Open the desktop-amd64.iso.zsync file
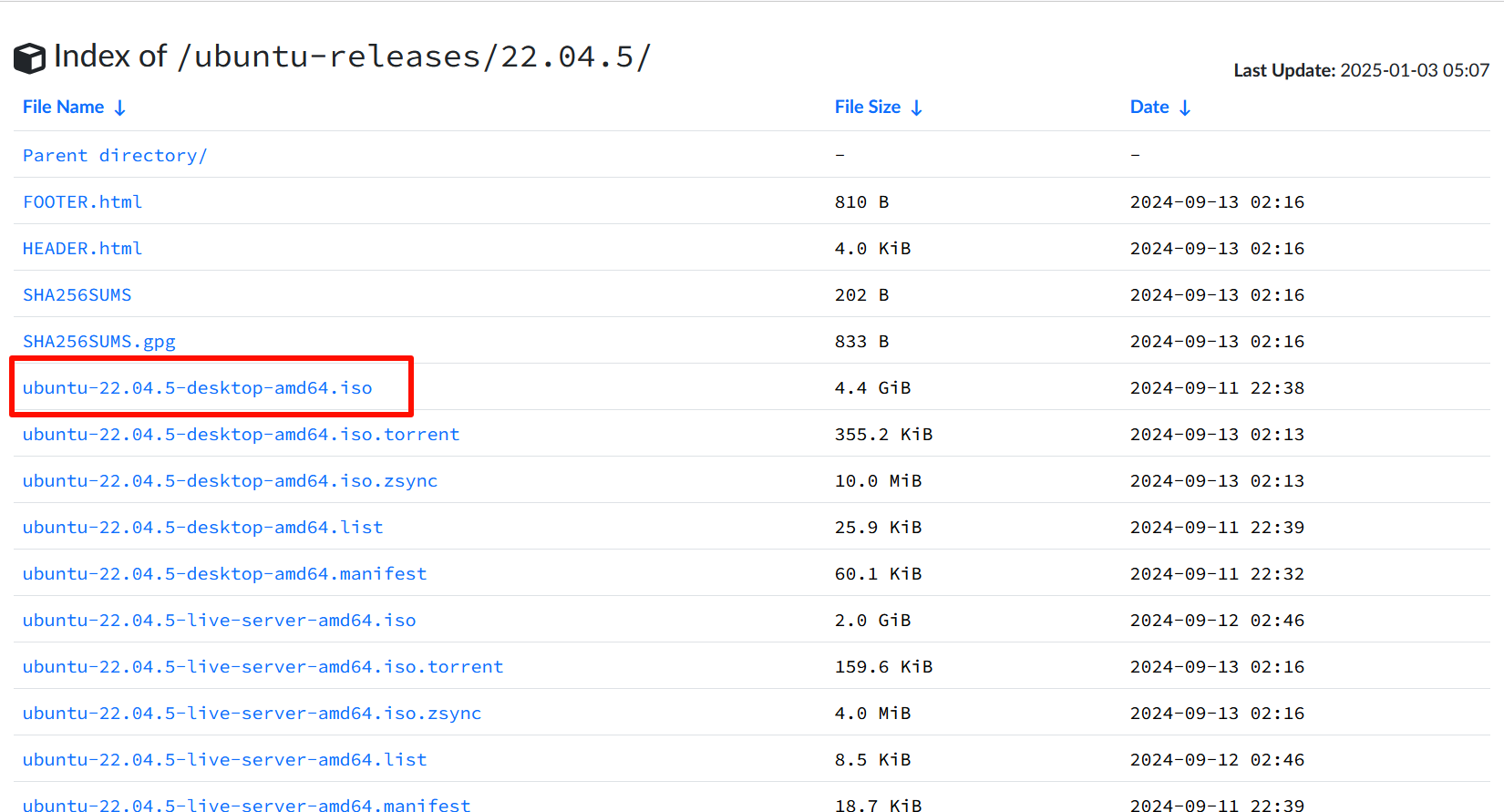The height and width of the screenshot is (812, 1504). [231, 480]
